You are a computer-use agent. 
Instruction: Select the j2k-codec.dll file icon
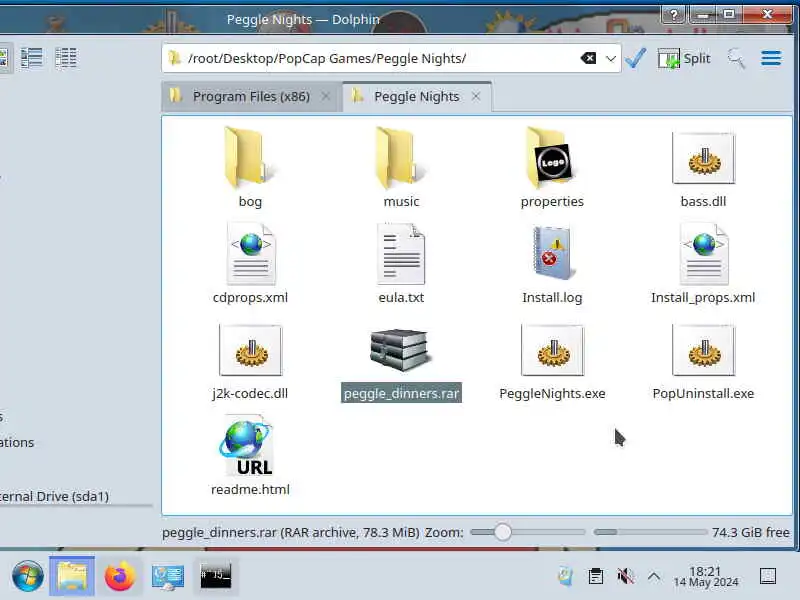tap(250, 350)
